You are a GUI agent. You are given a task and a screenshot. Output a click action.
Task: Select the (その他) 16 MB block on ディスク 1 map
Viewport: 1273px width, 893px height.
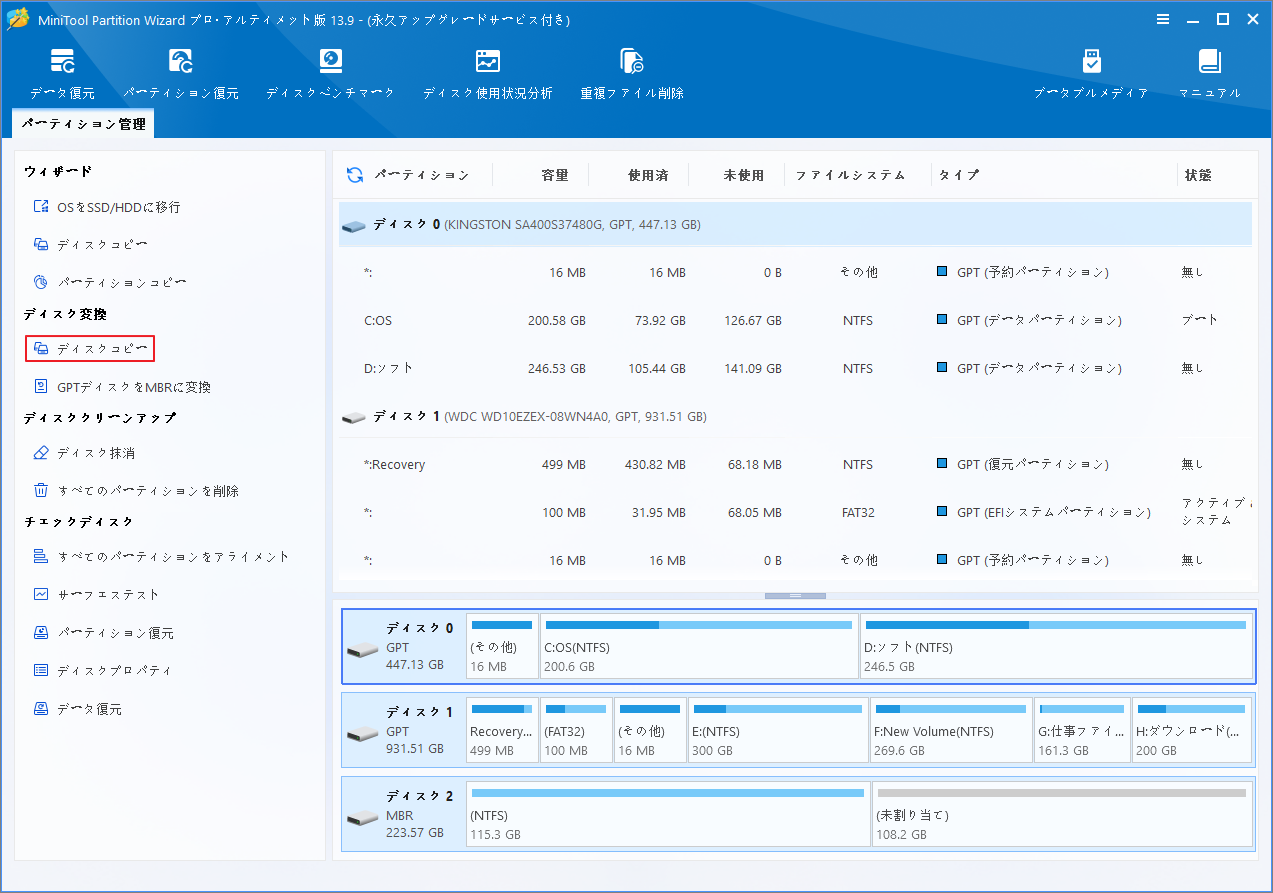[650, 730]
